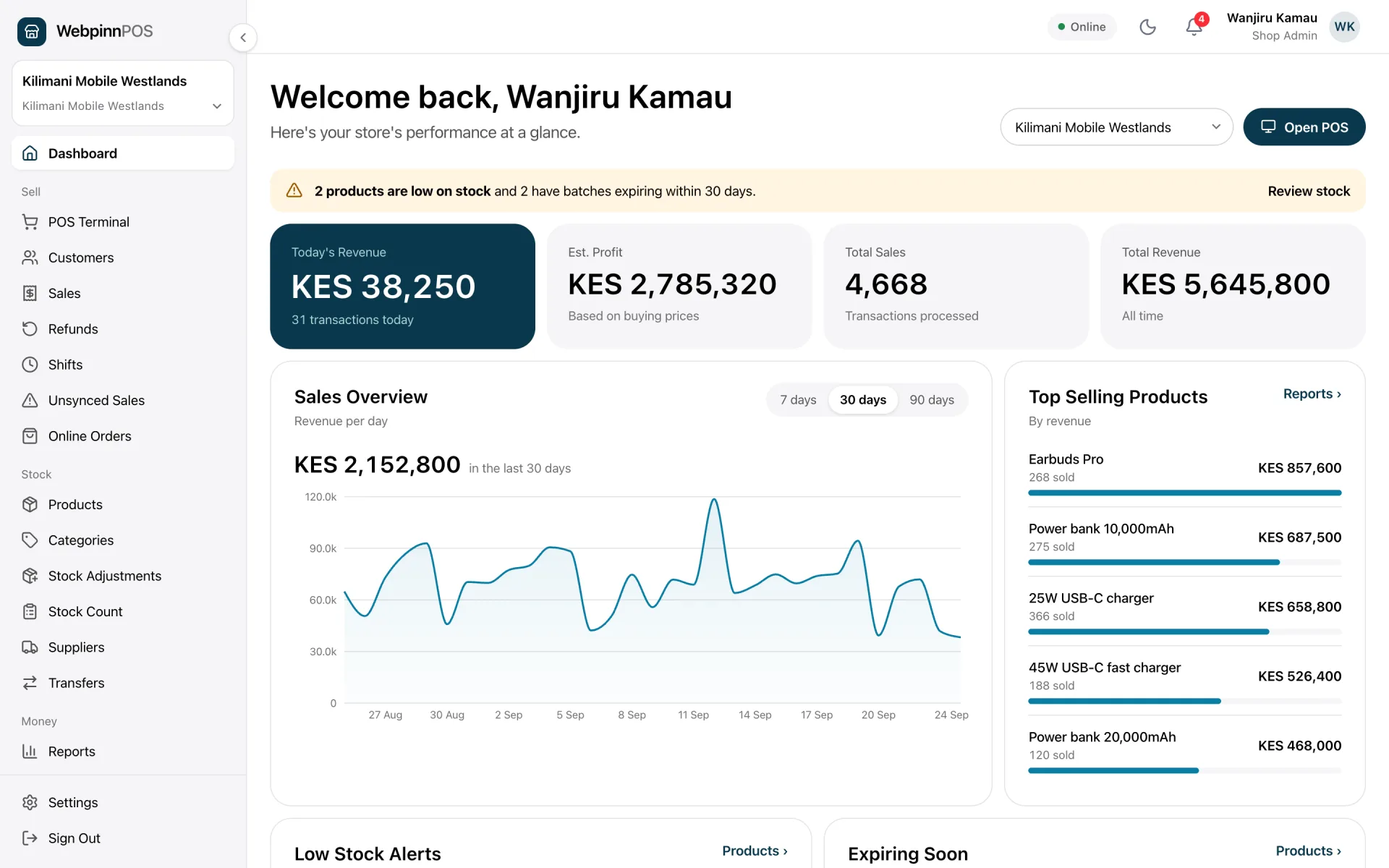This screenshot has width=1389, height=868.
Task: Click the Transfers arrows icon
Action: tap(30, 683)
